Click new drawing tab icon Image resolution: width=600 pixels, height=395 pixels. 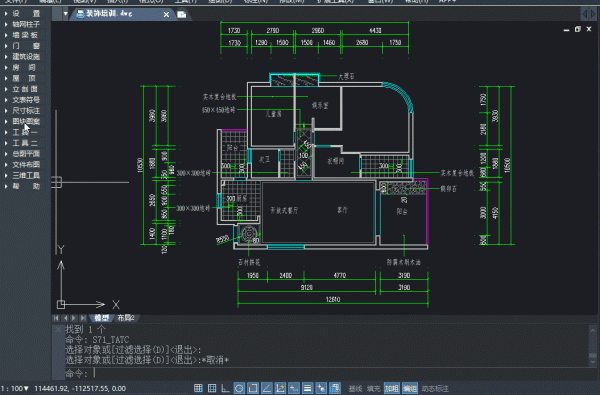click(182, 15)
